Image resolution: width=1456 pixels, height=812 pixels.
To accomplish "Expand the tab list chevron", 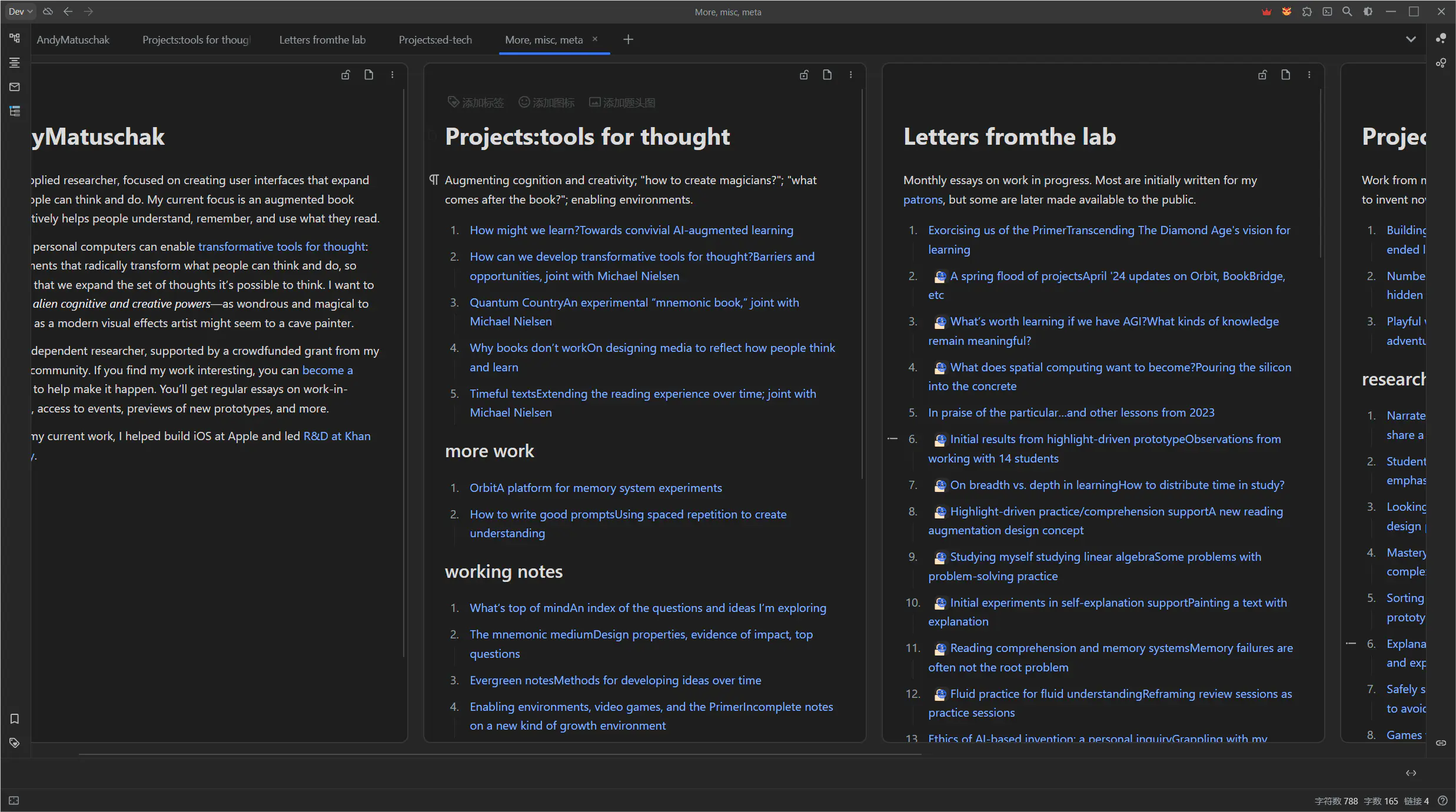I will 1411,39.
